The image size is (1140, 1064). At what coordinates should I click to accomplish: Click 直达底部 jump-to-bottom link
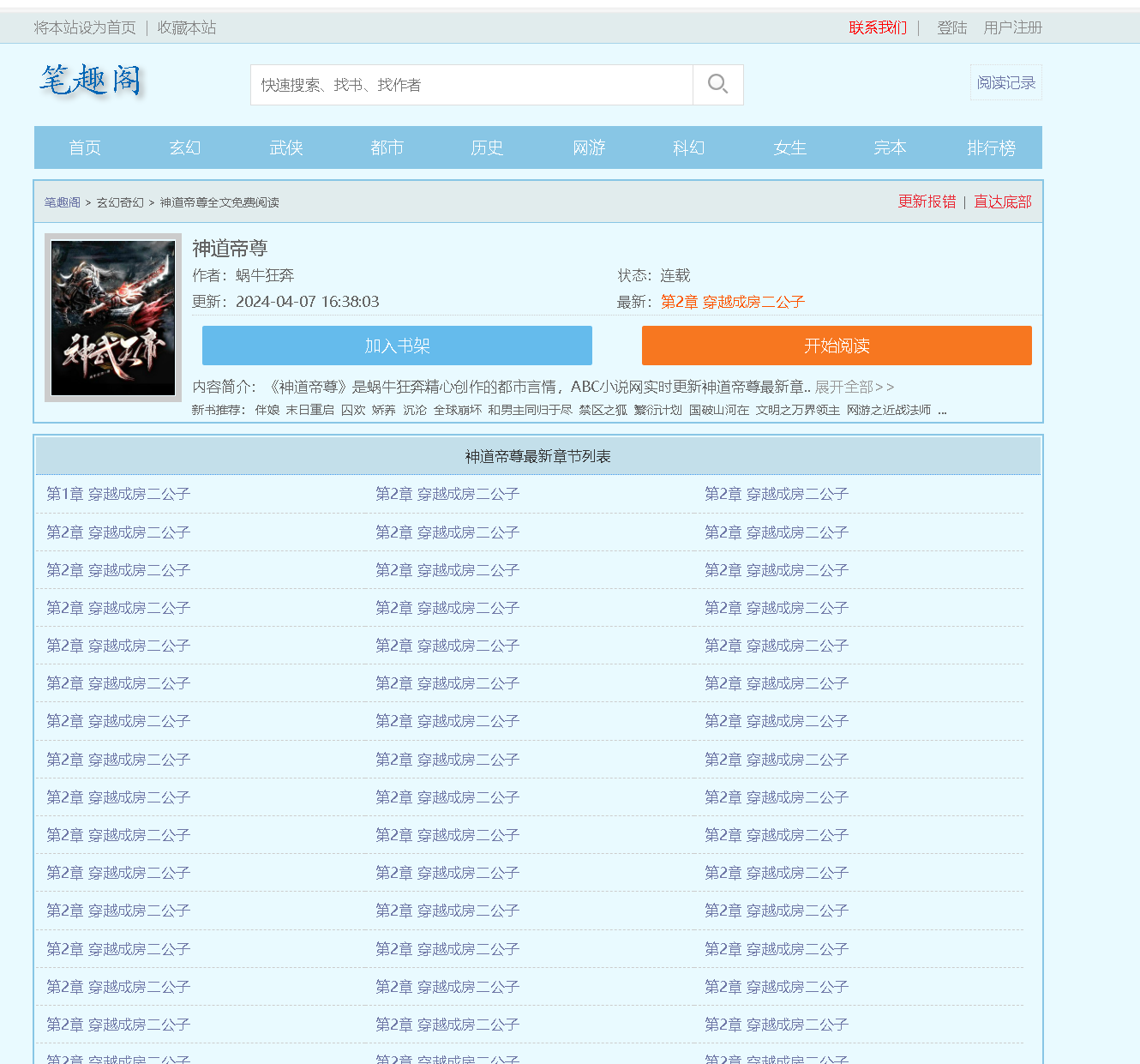pyautogui.click(x=1003, y=201)
